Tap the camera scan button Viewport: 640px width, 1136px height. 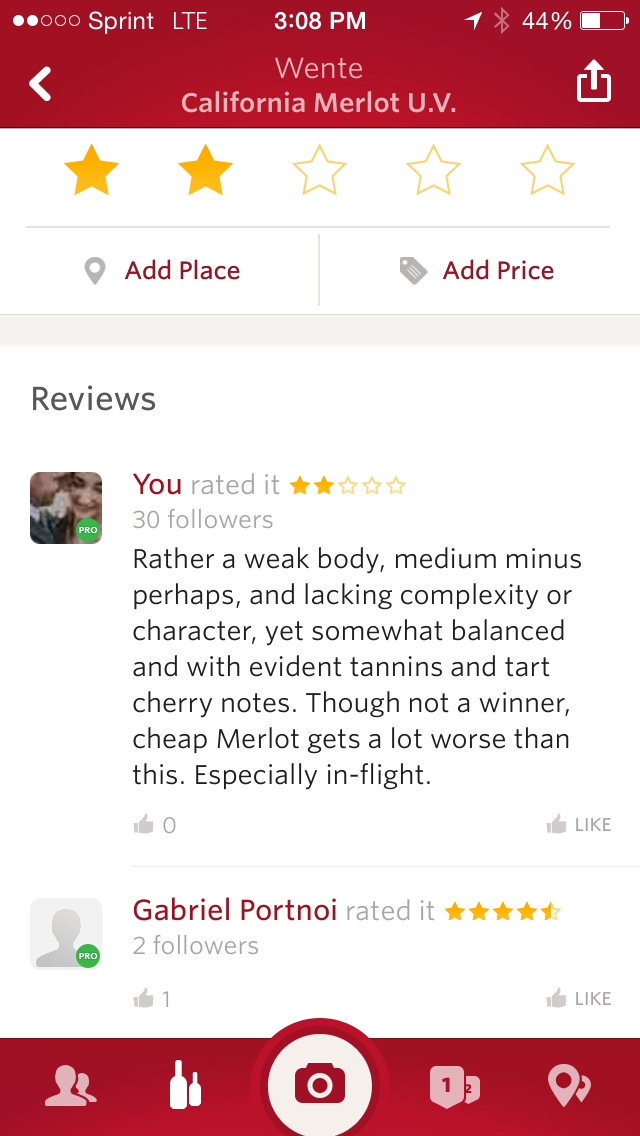point(320,1085)
